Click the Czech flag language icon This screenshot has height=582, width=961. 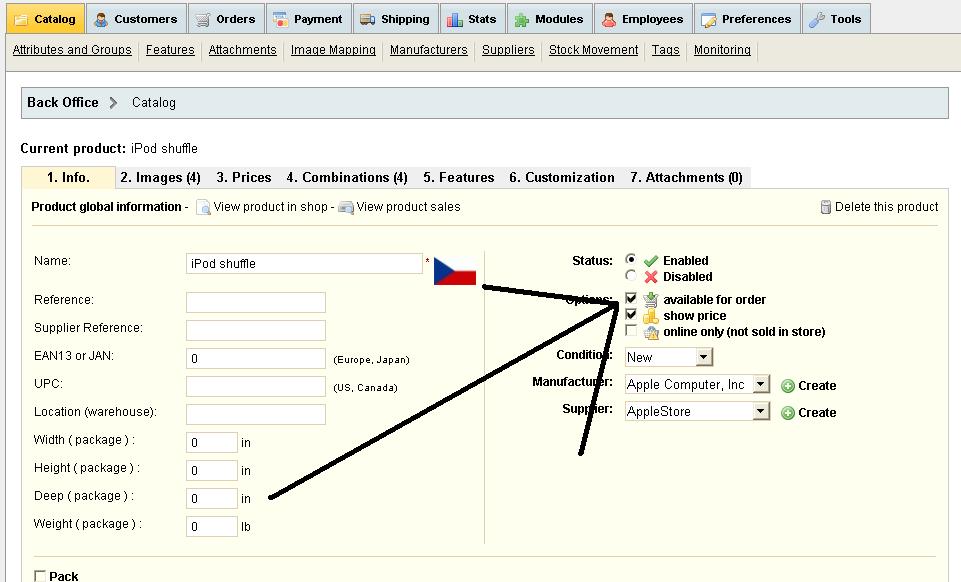click(x=455, y=271)
